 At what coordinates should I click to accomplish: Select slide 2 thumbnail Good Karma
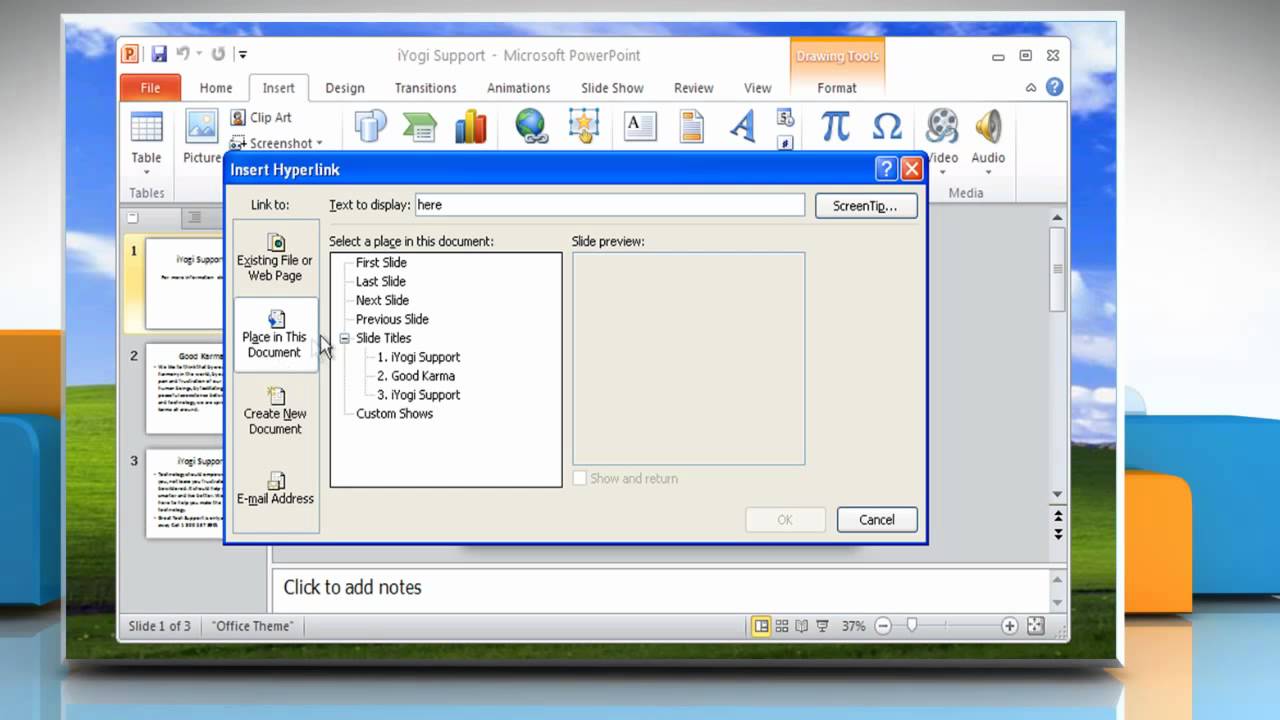[184, 388]
